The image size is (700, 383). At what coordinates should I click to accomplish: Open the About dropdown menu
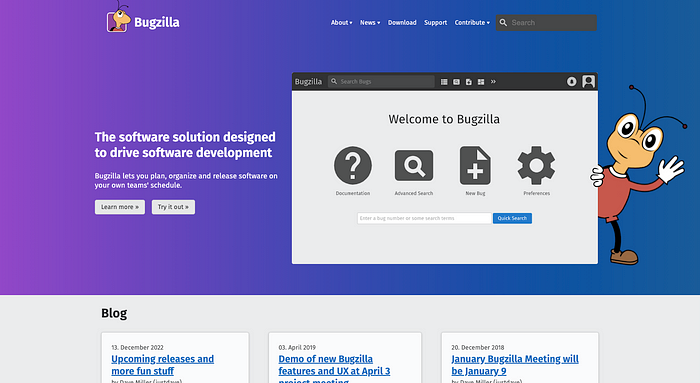(342, 22)
